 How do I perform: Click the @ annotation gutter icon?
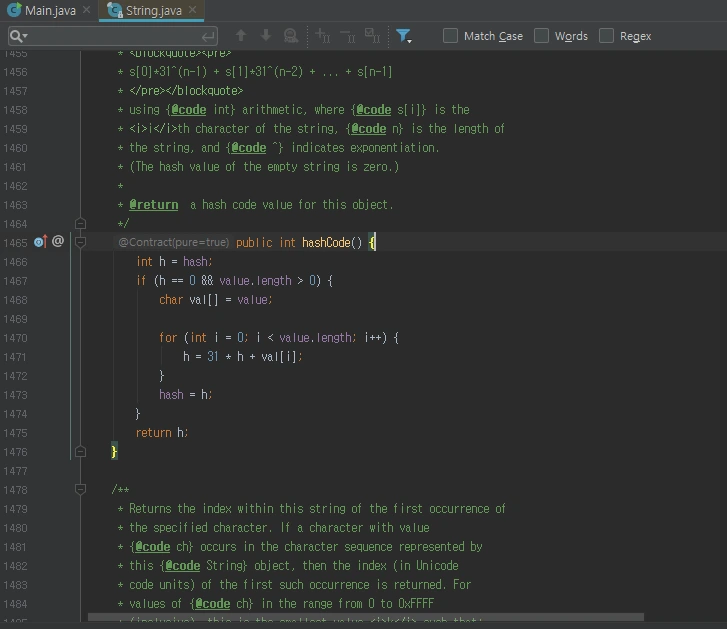click(x=58, y=242)
